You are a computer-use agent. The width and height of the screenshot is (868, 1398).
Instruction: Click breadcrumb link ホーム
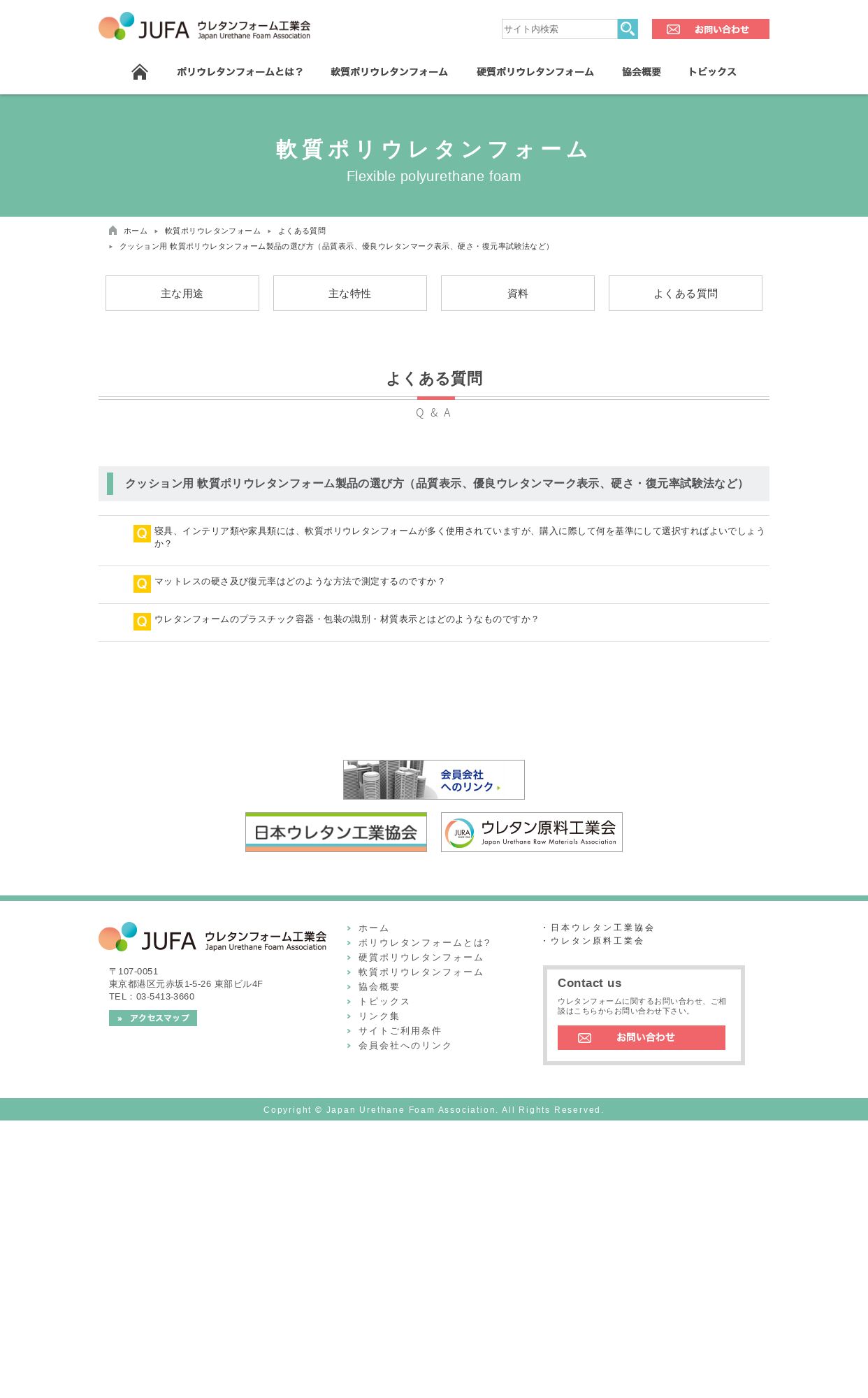pos(136,231)
